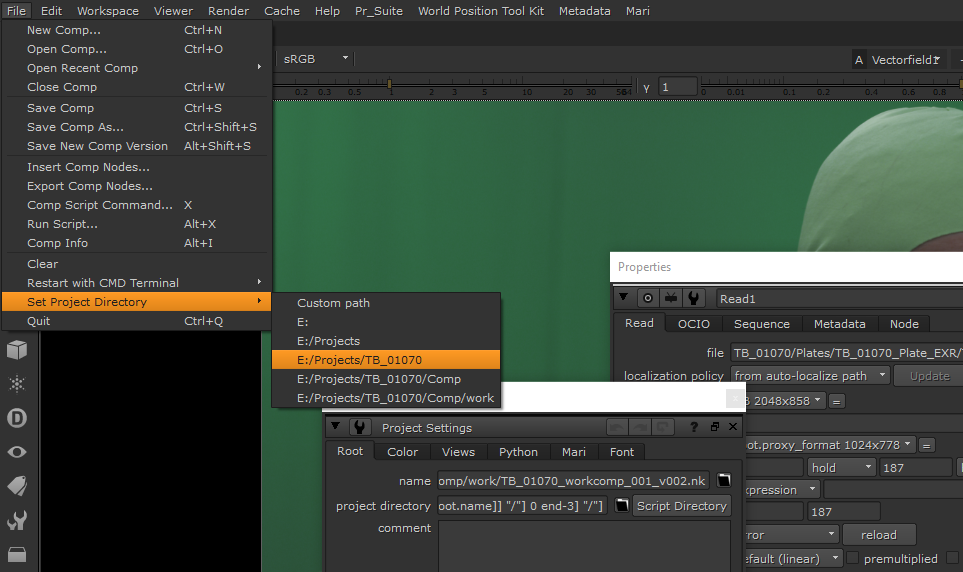Open the MetaData tag toolbar icon

[17, 486]
